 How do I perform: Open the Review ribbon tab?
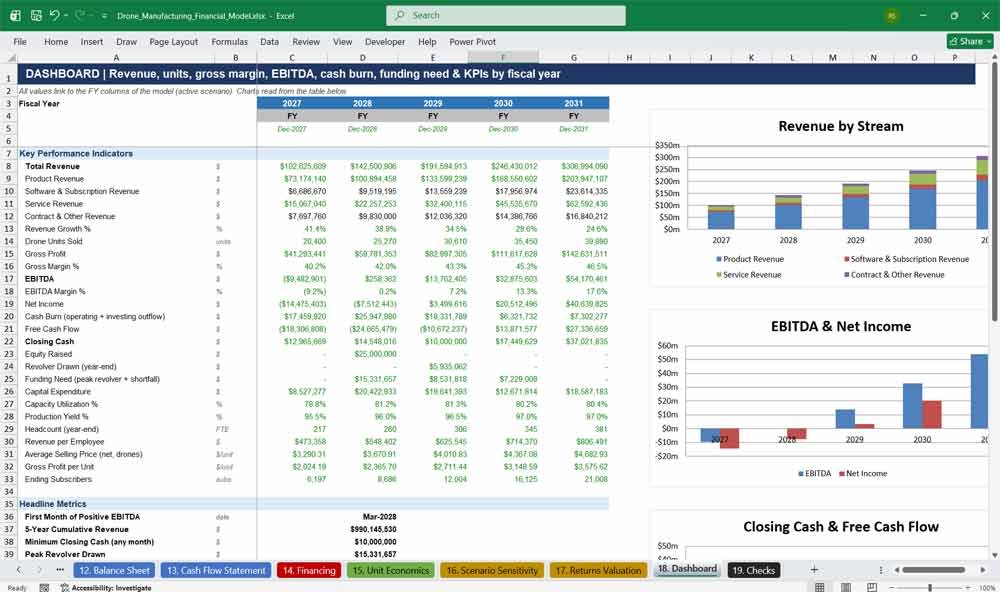pyautogui.click(x=306, y=41)
